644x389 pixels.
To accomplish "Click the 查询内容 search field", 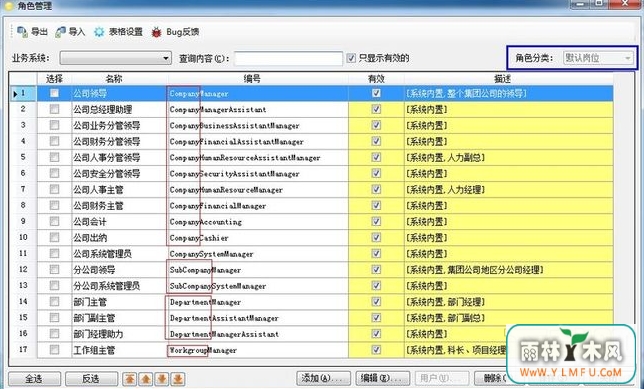I will [x=288, y=58].
